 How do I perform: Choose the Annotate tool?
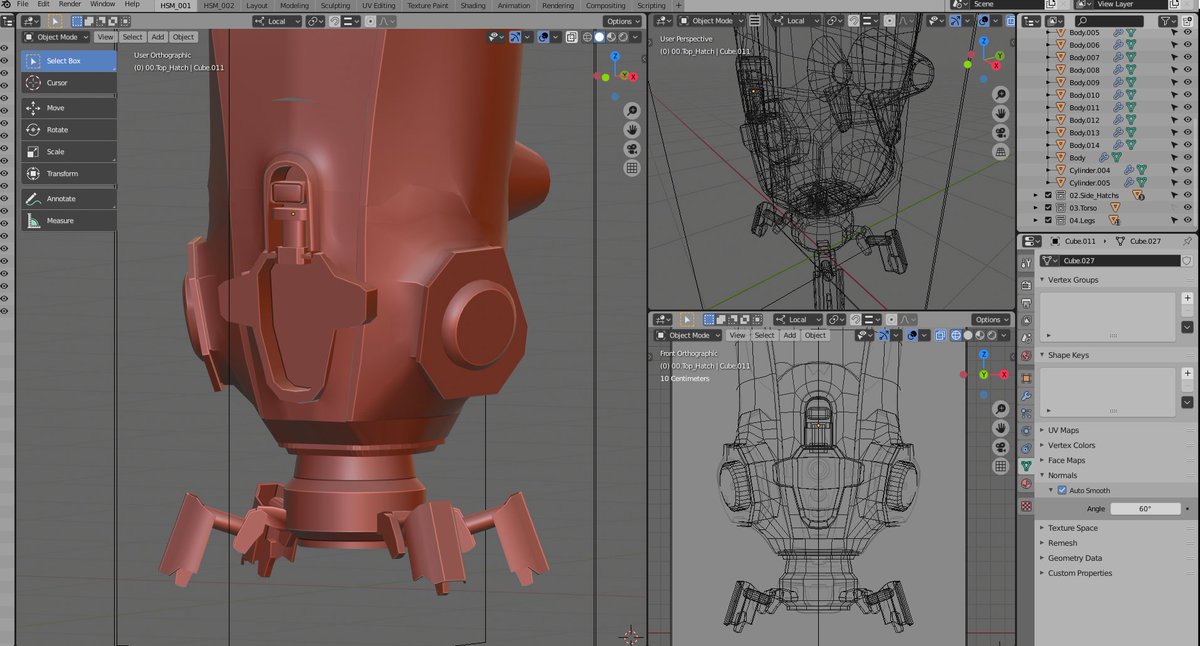click(68, 199)
